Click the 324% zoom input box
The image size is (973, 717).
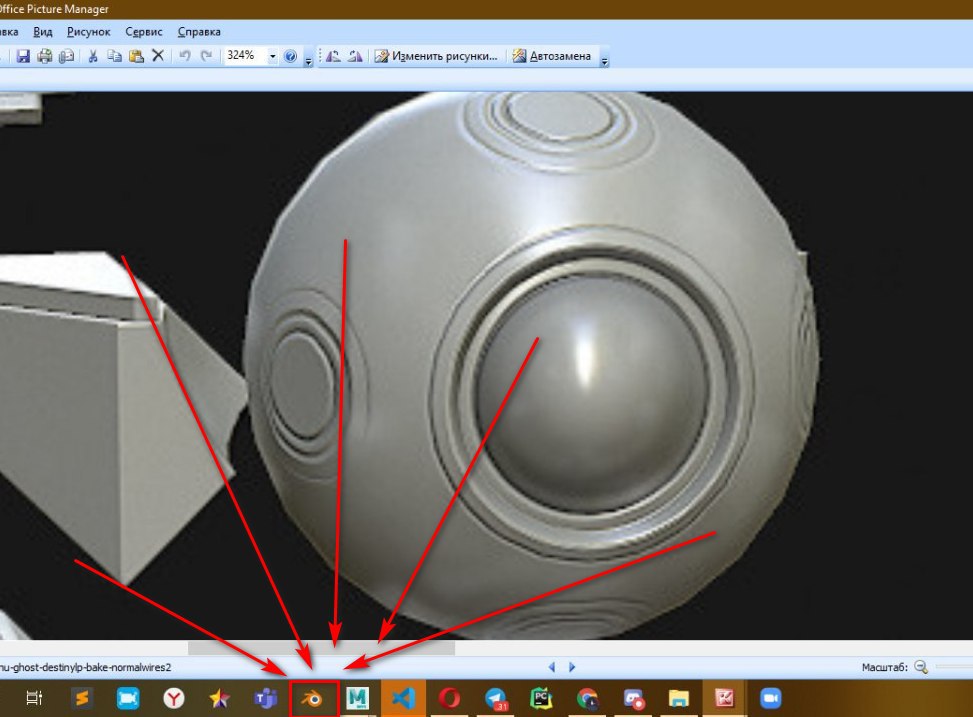pos(246,56)
